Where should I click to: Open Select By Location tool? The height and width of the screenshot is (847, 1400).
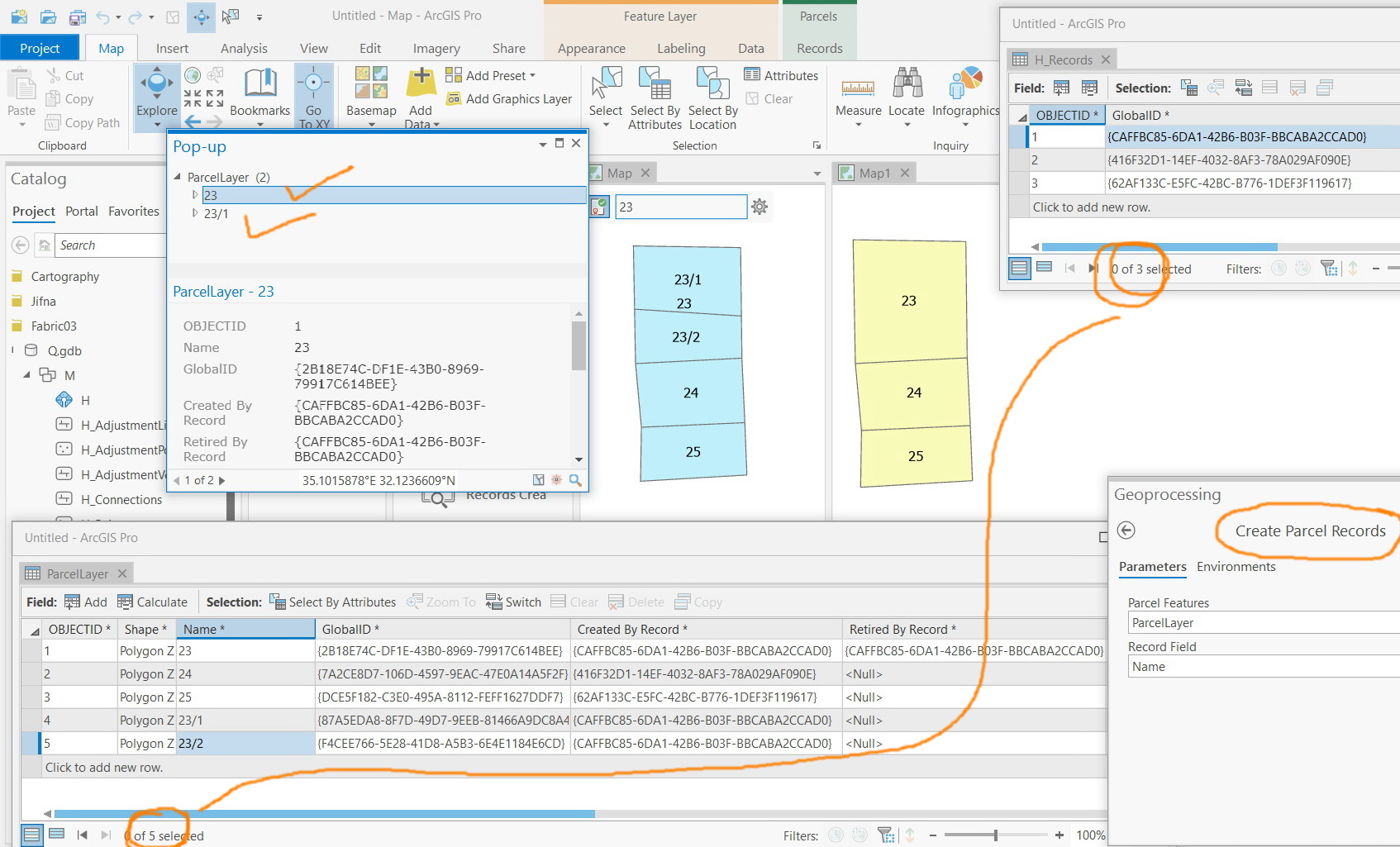(x=712, y=98)
